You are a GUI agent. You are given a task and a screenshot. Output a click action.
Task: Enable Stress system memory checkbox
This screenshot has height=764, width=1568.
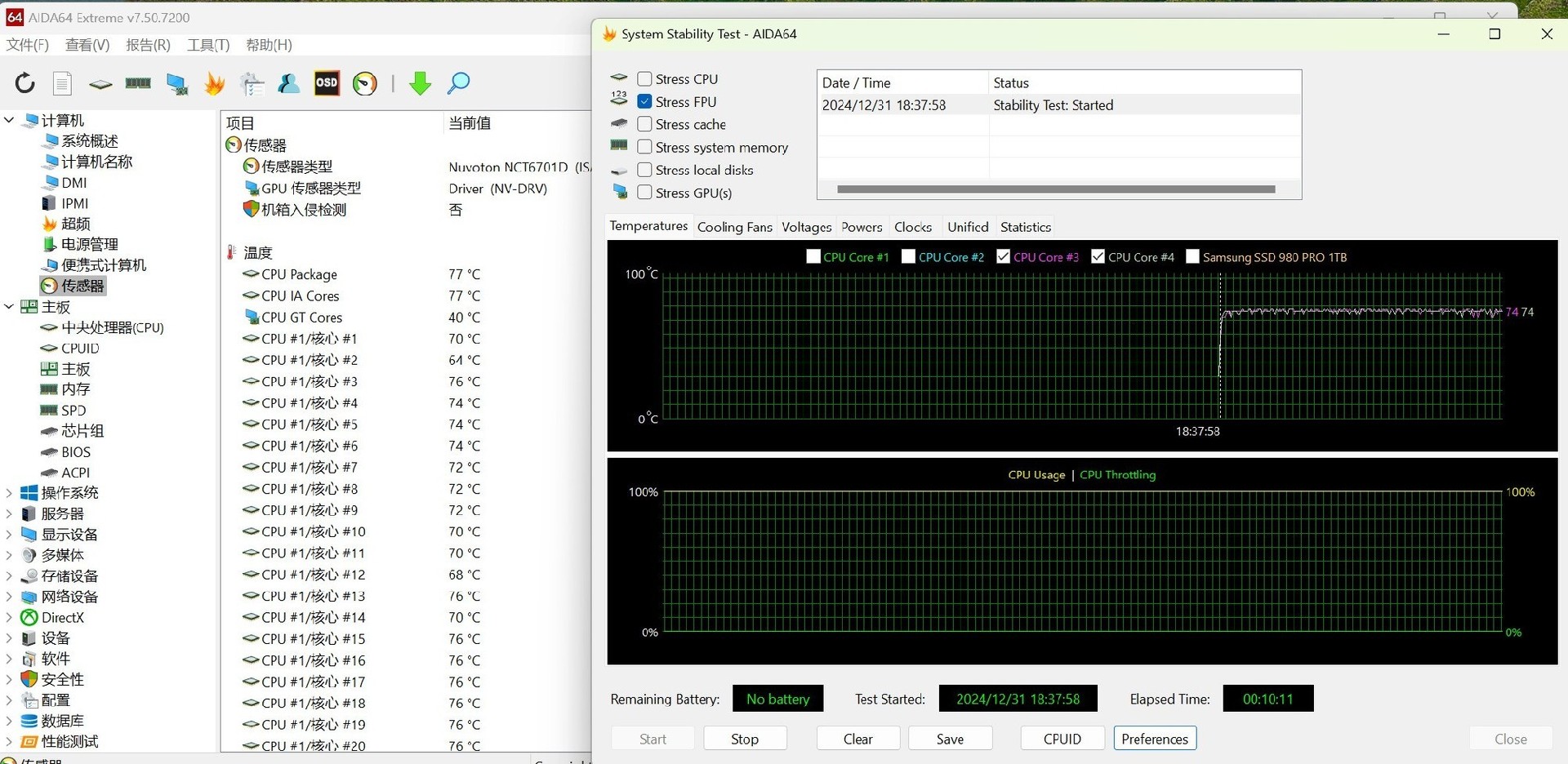pyautogui.click(x=644, y=147)
